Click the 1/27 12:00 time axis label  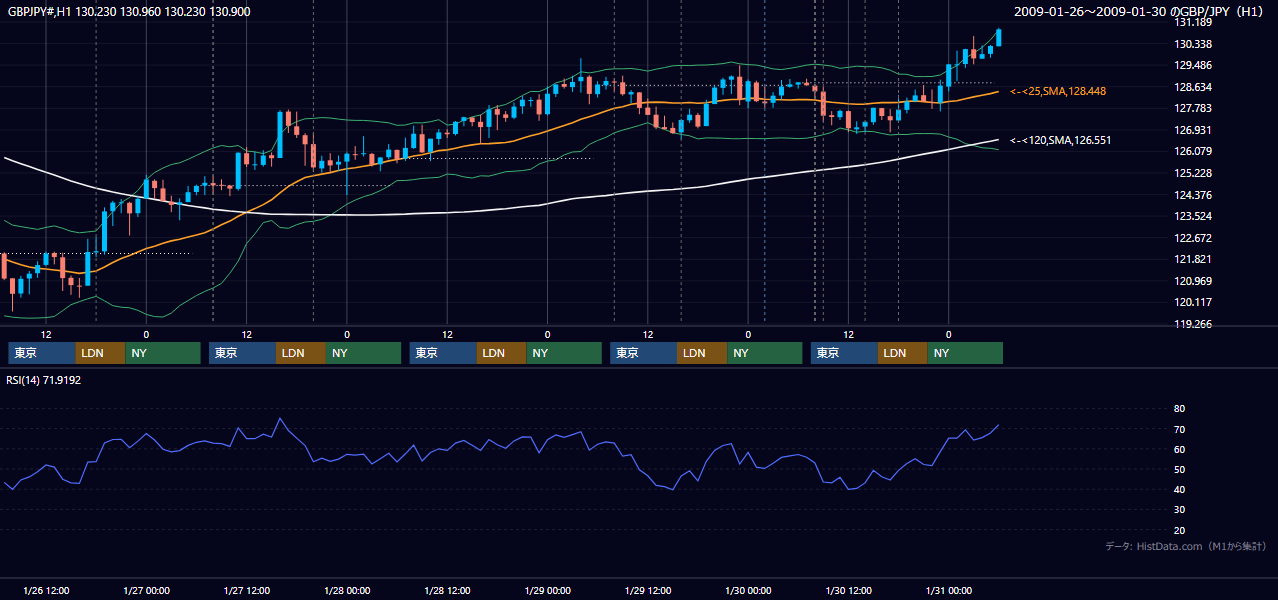(246, 590)
